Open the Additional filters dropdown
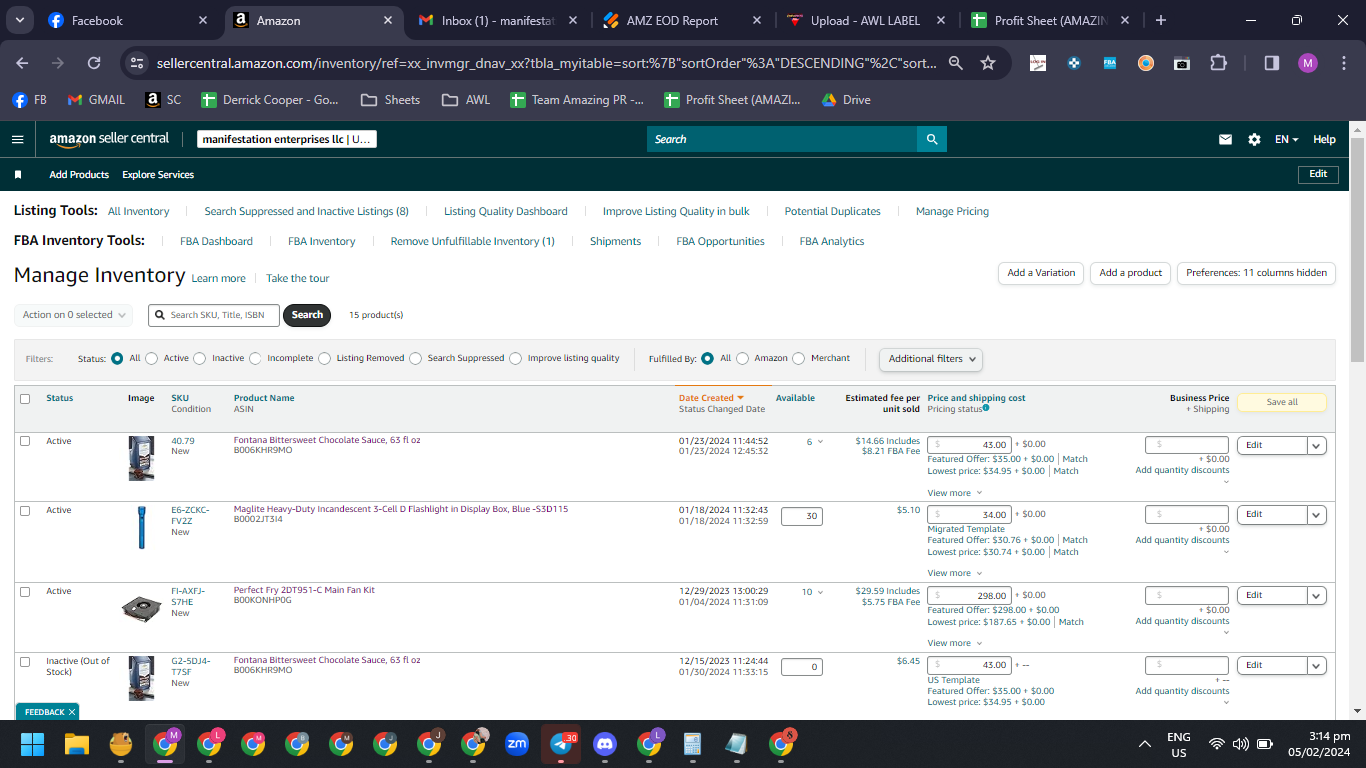The image size is (1366, 768). point(931,358)
